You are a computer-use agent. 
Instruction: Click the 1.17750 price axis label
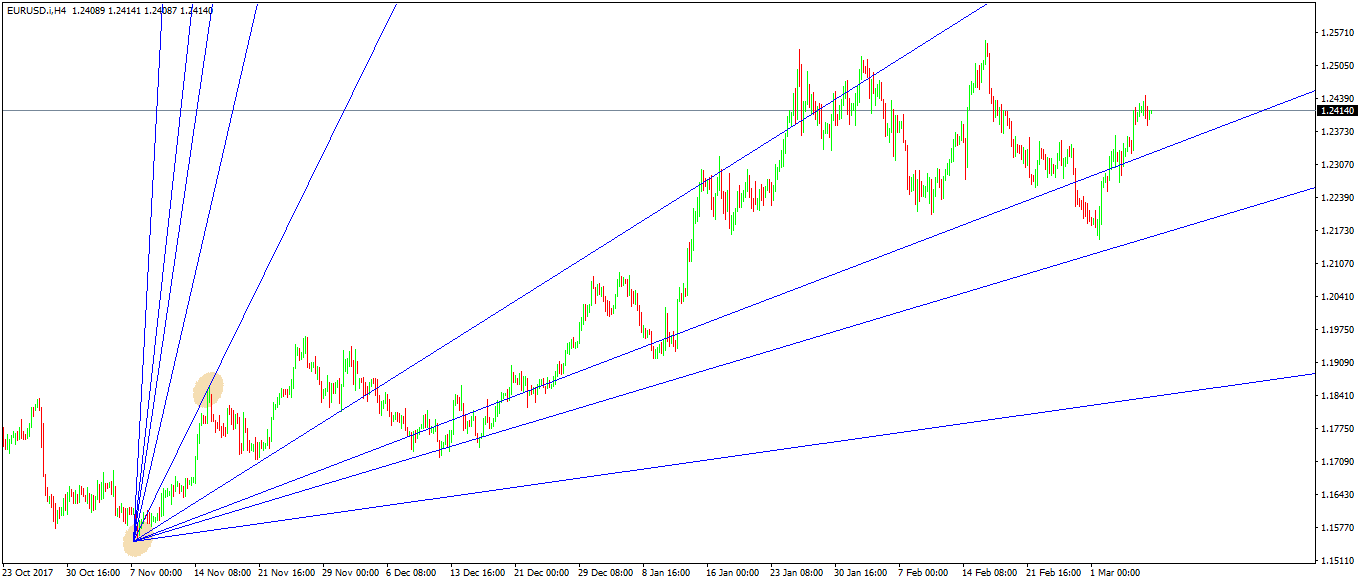click(1337, 429)
